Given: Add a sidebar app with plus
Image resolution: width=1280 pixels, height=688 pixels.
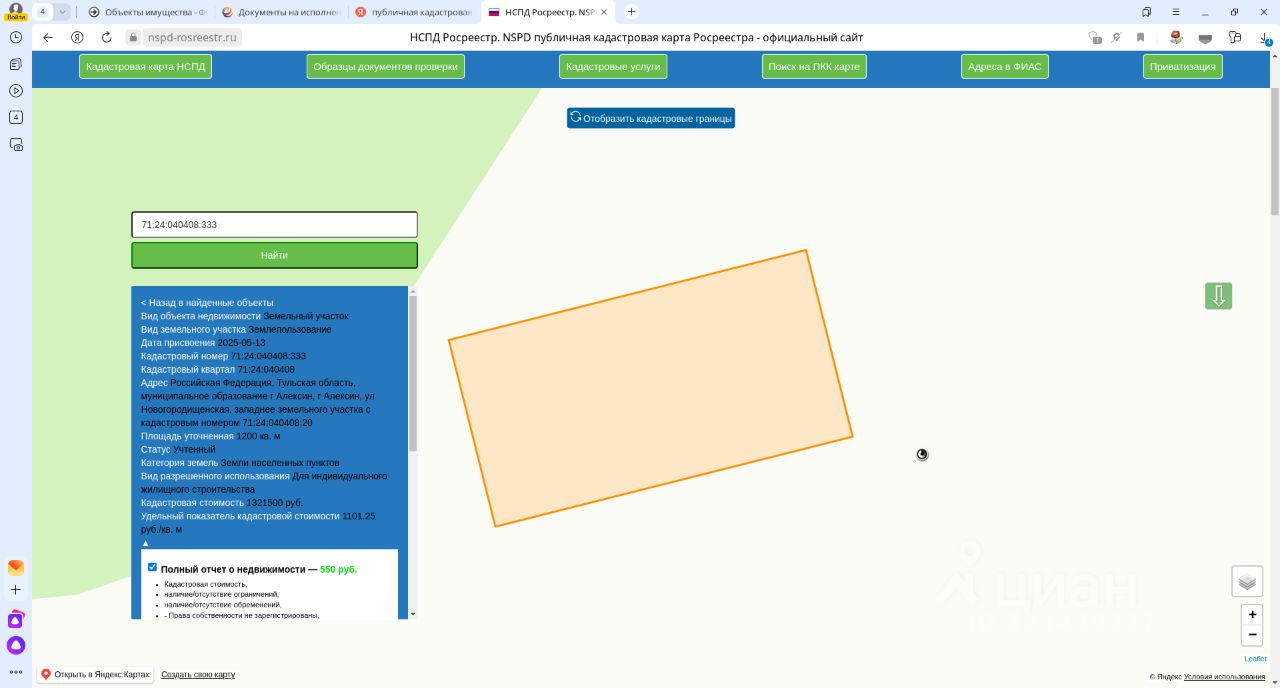Looking at the screenshot, I should click(x=15, y=590).
